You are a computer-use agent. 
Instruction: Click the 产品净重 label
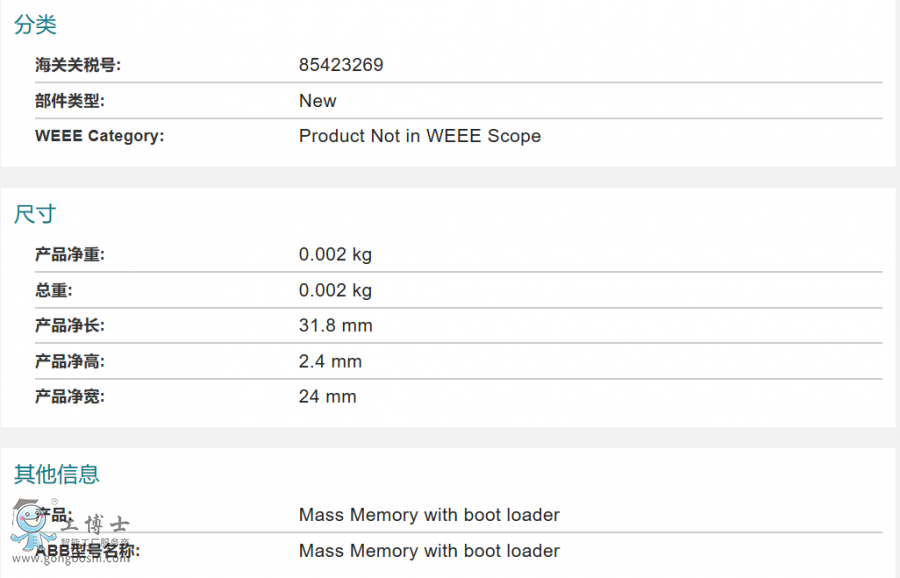tap(70, 255)
